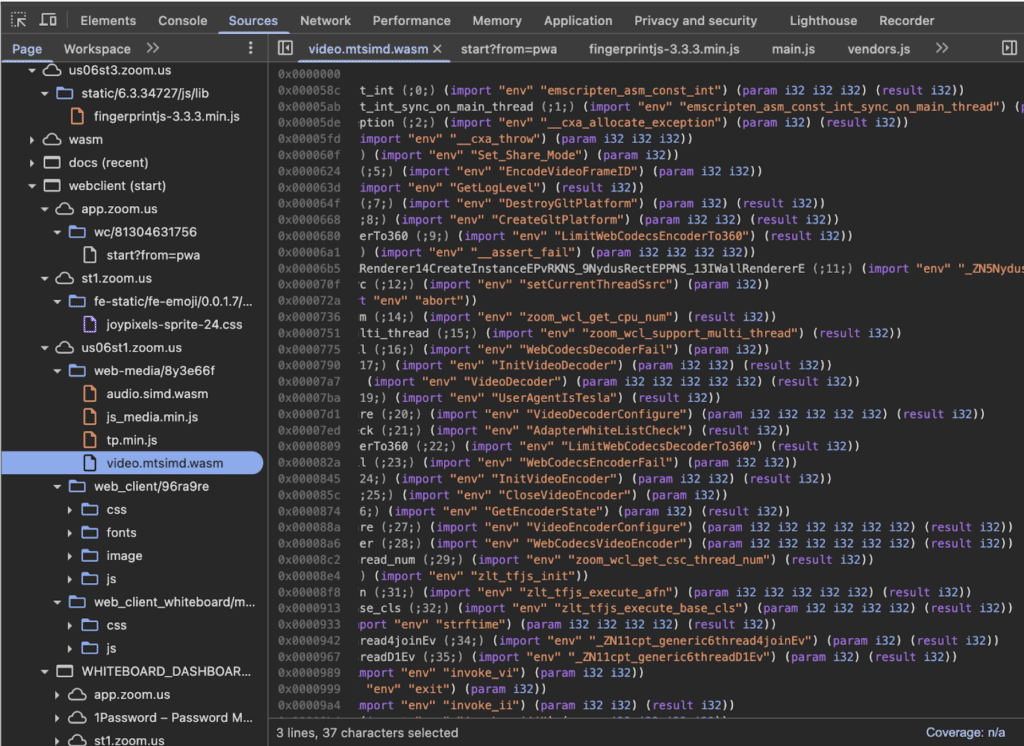Click the frame icon beside docs (recent)
Viewport: 1024px width, 746px height.
(52, 163)
